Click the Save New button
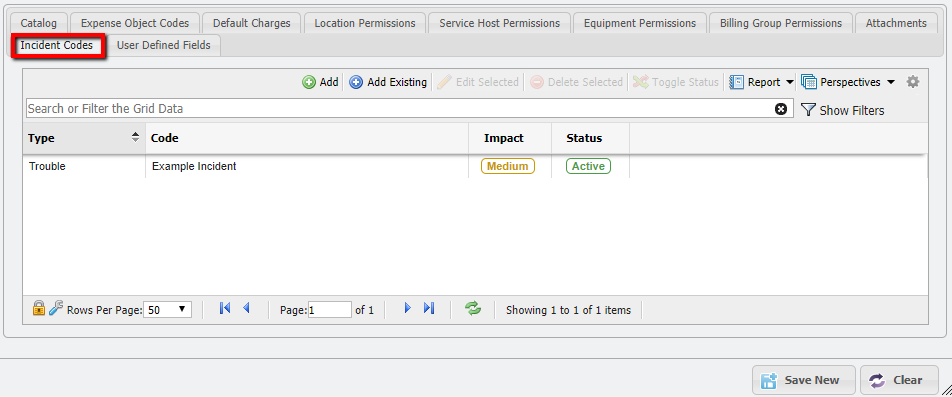This screenshot has width=952, height=397. (804, 380)
